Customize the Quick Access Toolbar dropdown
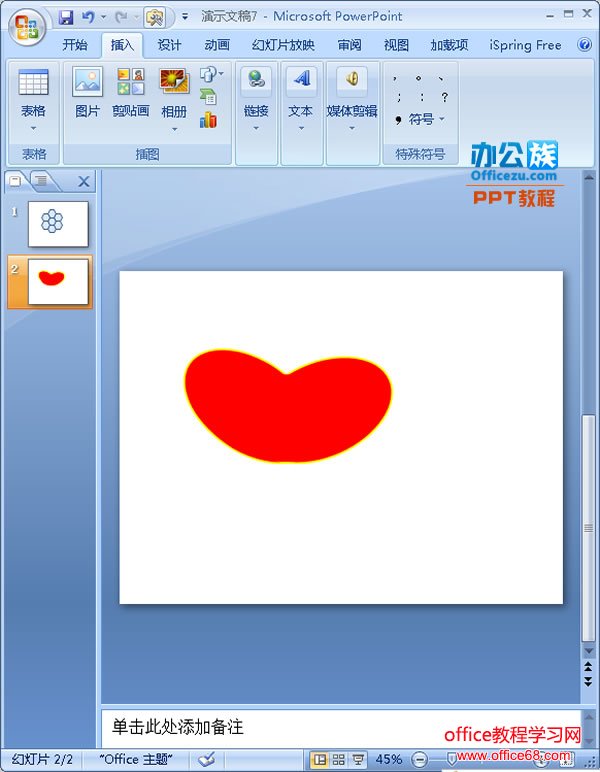Screen dimensions: 600x772 tap(185, 17)
